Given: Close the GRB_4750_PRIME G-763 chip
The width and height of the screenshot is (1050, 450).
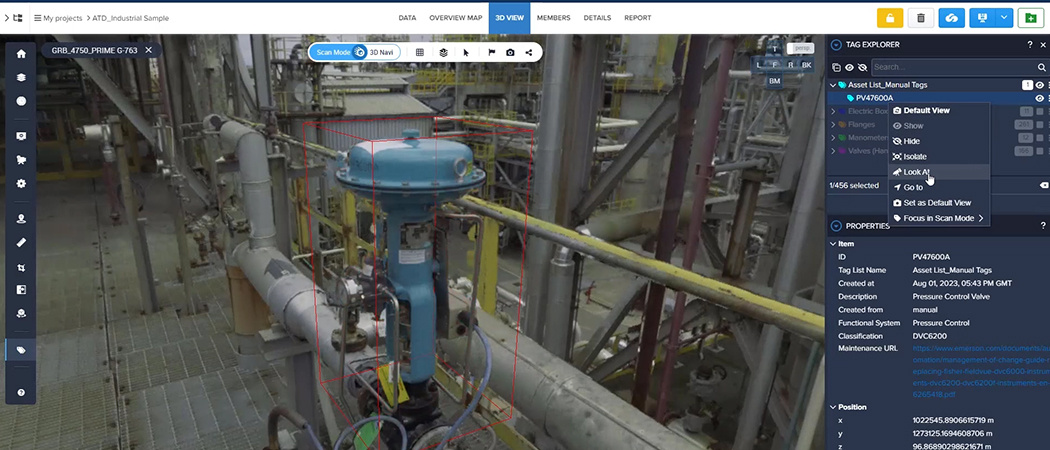Looking at the screenshot, I should [149, 50].
